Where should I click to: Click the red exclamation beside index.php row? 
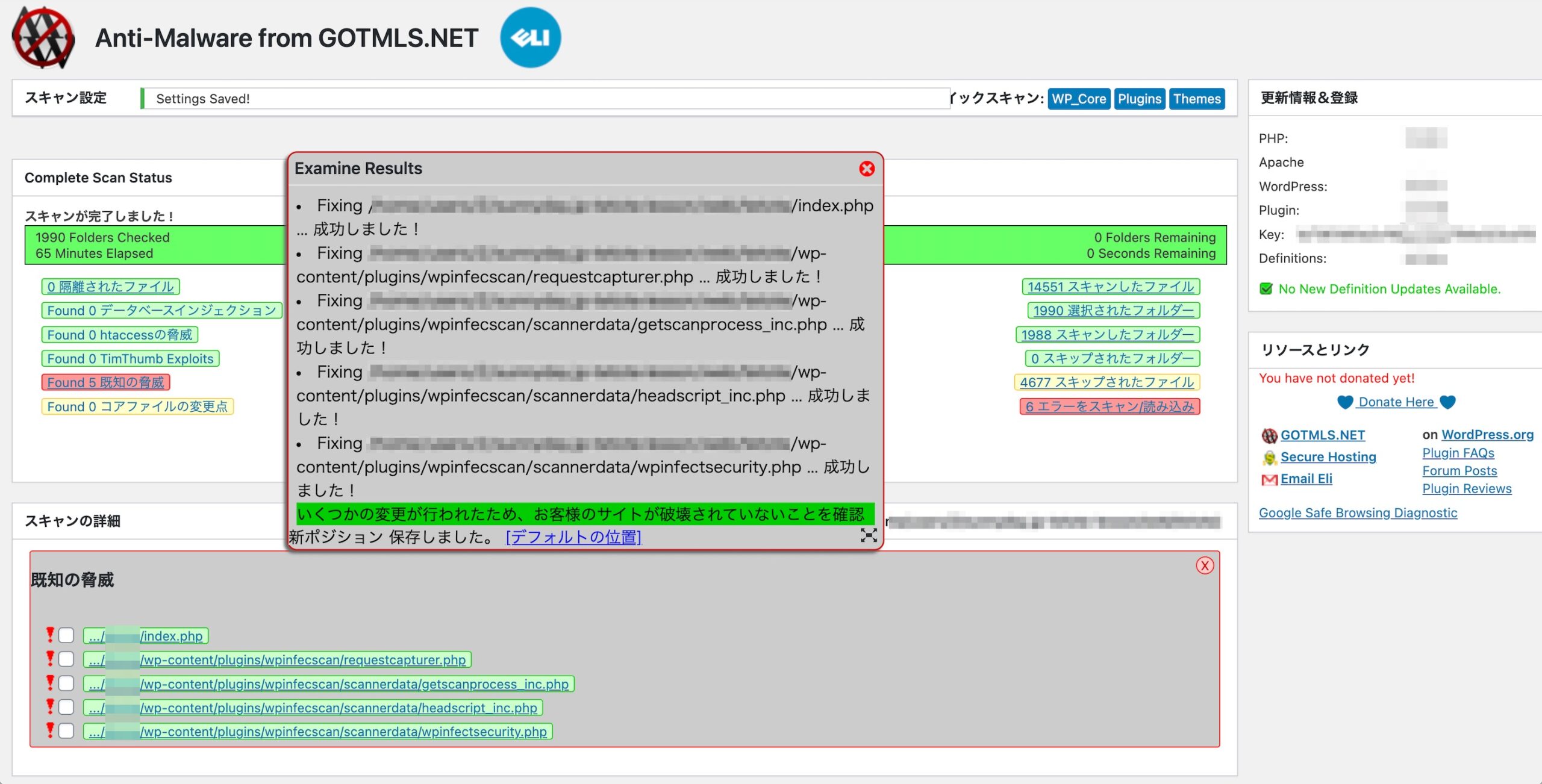[50, 635]
